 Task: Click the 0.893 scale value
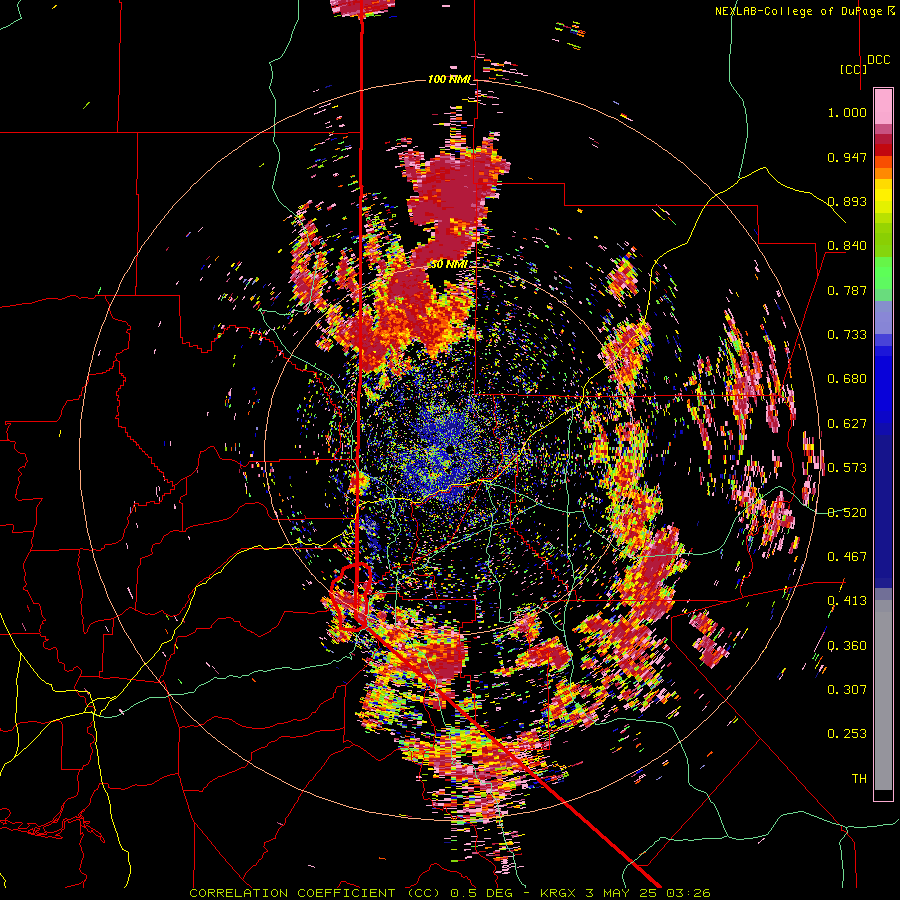[x=847, y=201]
